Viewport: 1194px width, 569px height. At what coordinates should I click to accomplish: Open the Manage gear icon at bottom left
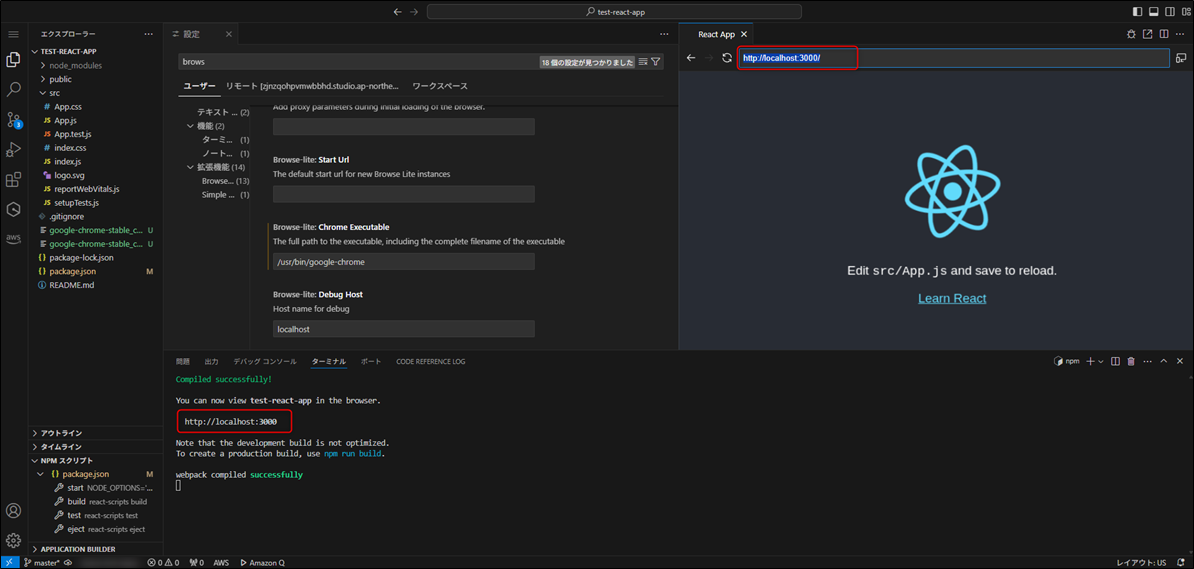tap(14, 540)
